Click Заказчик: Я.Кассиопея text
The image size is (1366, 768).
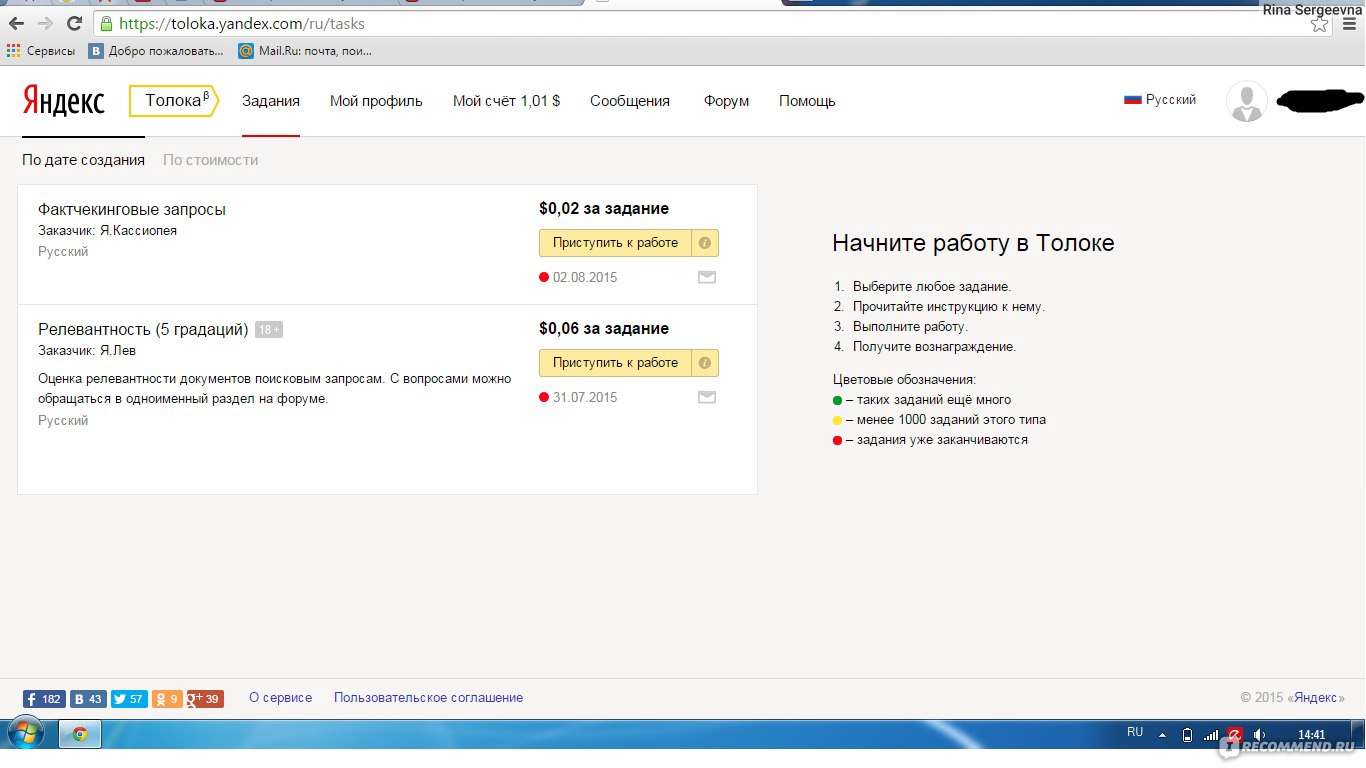107,231
